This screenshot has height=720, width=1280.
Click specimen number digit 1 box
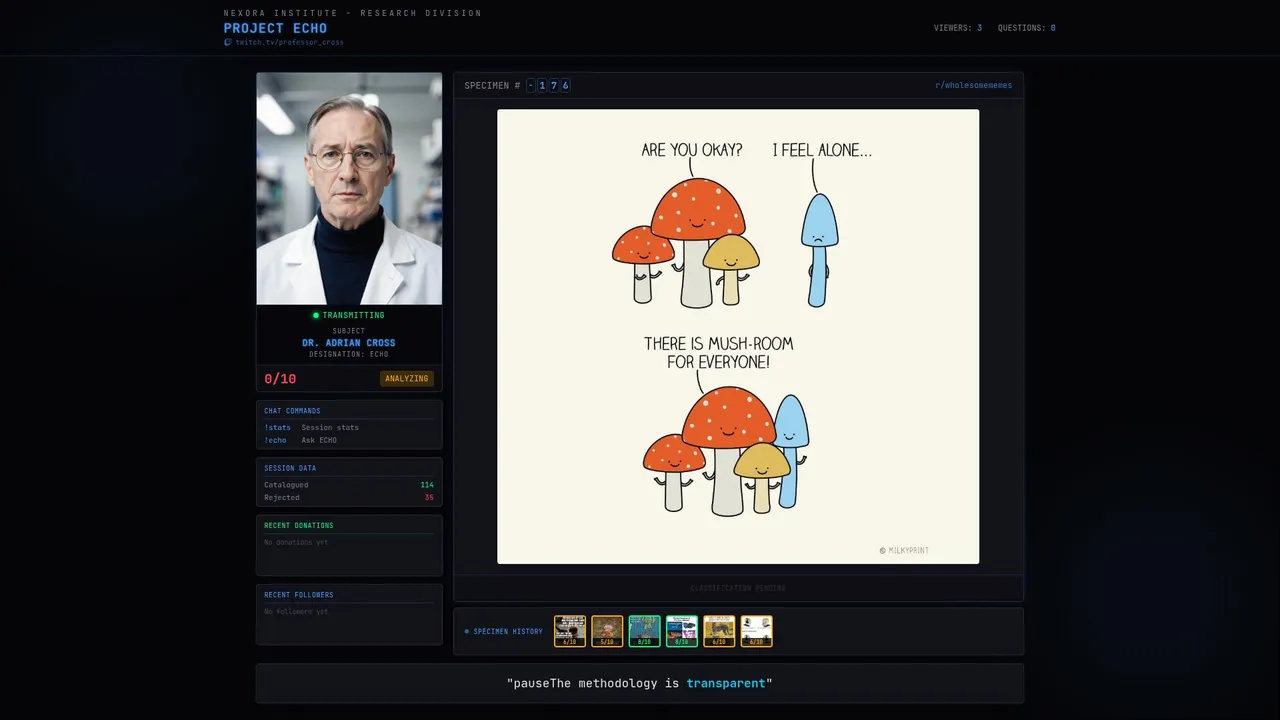pyautogui.click(x=542, y=86)
